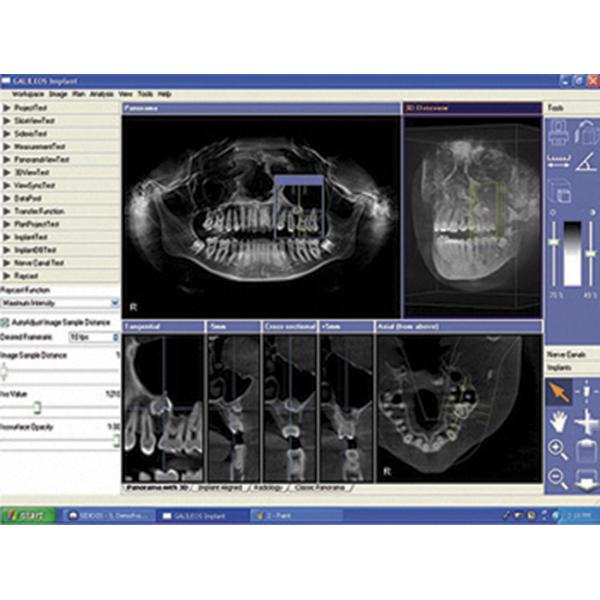The image size is (600, 600).
Task: Select the distance ruler measurement tool
Action: [x=559, y=164]
